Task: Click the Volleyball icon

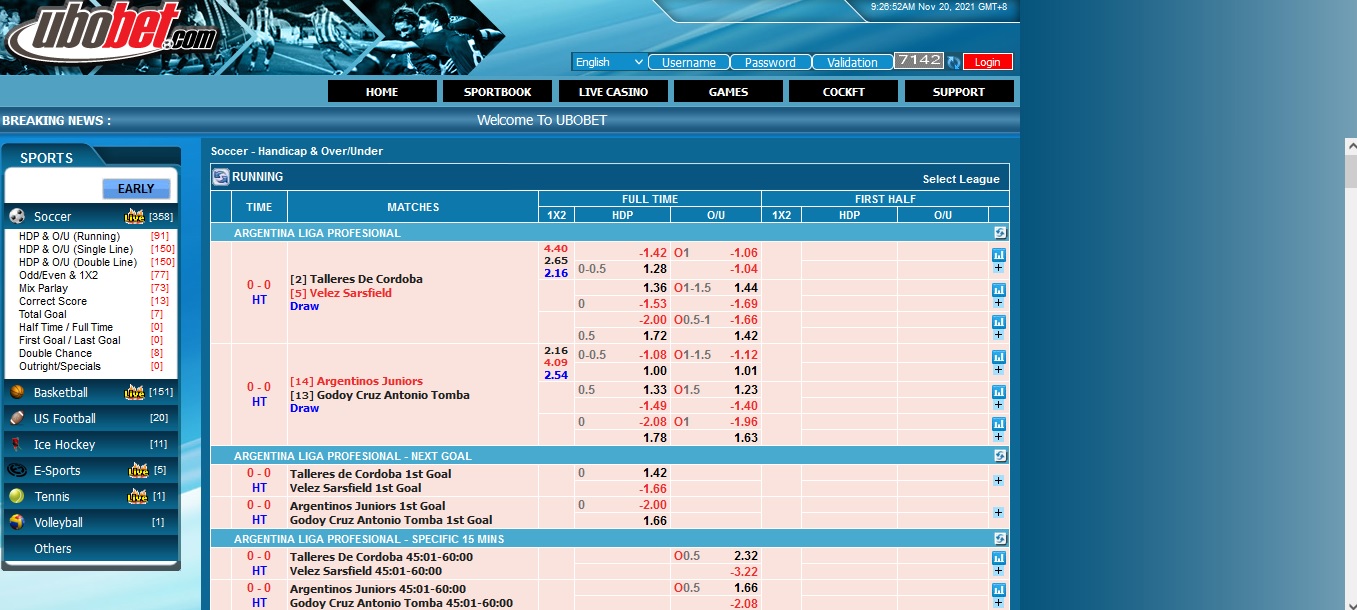Action: pyautogui.click(x=17, y=522)
